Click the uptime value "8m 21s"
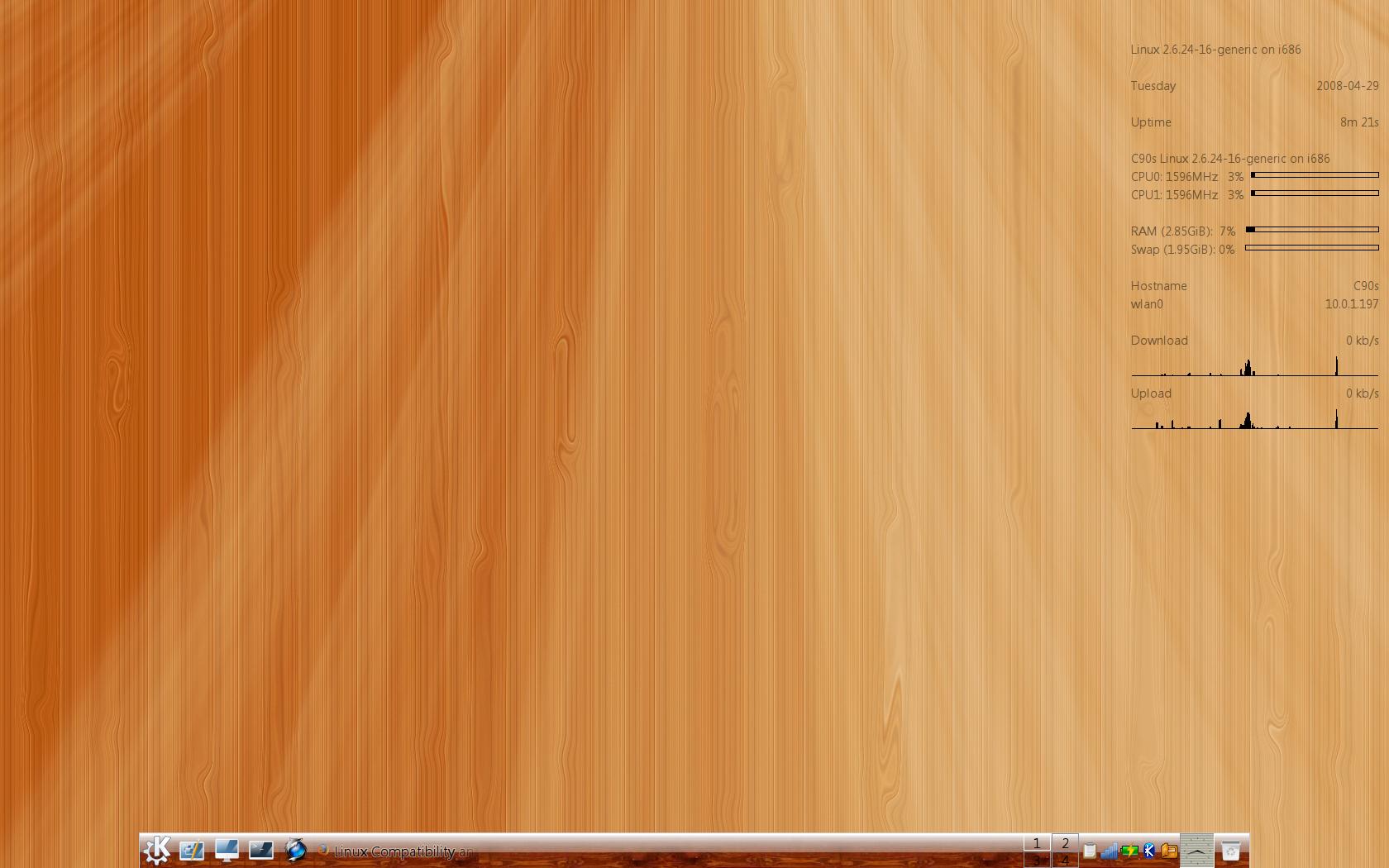 point(1359,122)
